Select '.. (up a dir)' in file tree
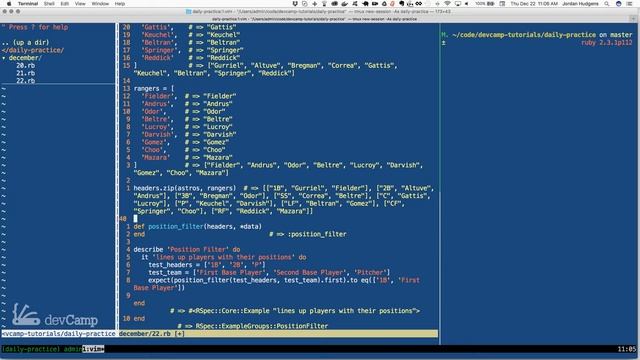 pos(25,42)
